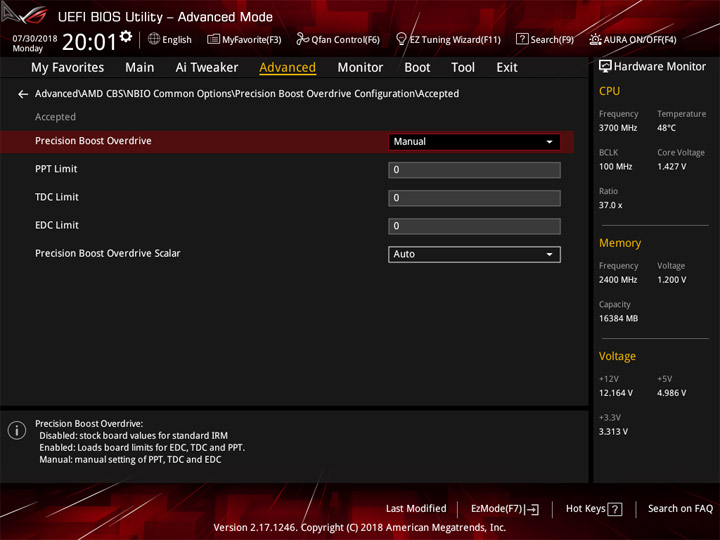This screenshot has width=720, height=540.
Task: Open the Search(F9) label
Action: tap(552, 39)
